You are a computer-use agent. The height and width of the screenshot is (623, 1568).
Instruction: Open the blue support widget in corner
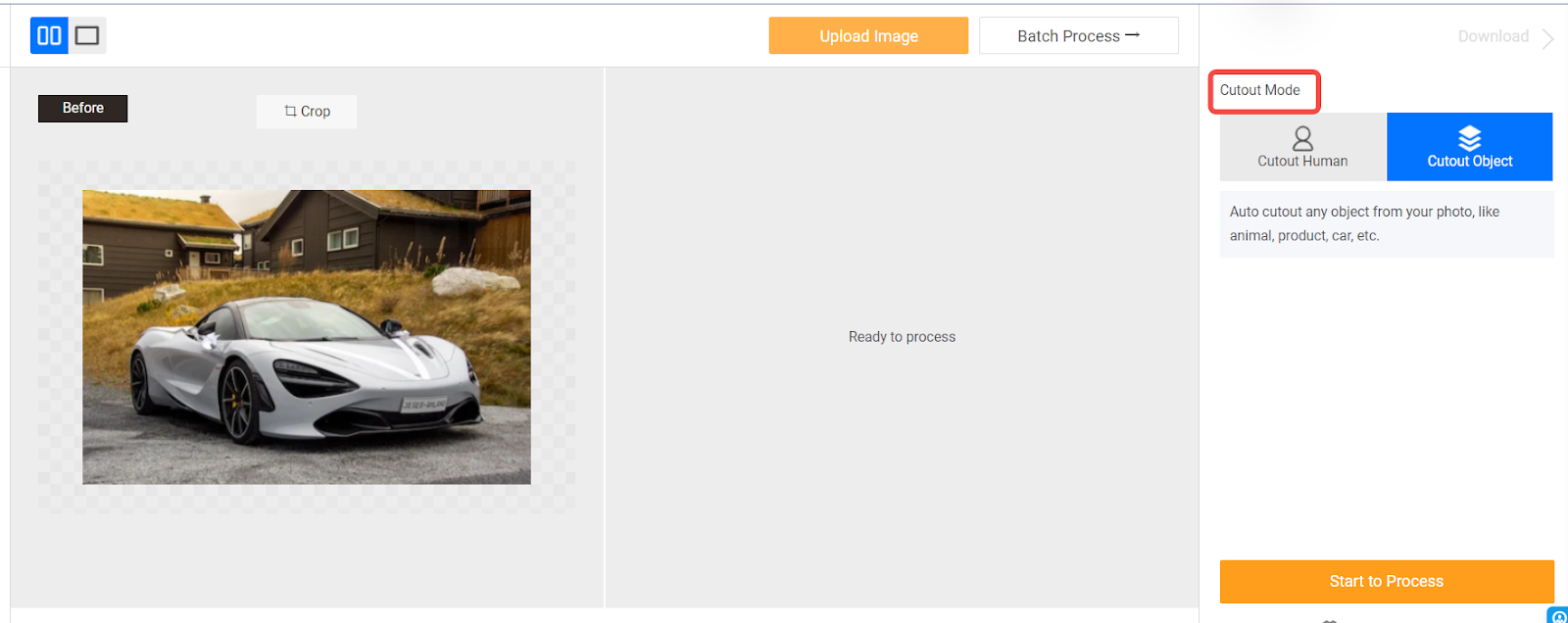(1558, 615)
